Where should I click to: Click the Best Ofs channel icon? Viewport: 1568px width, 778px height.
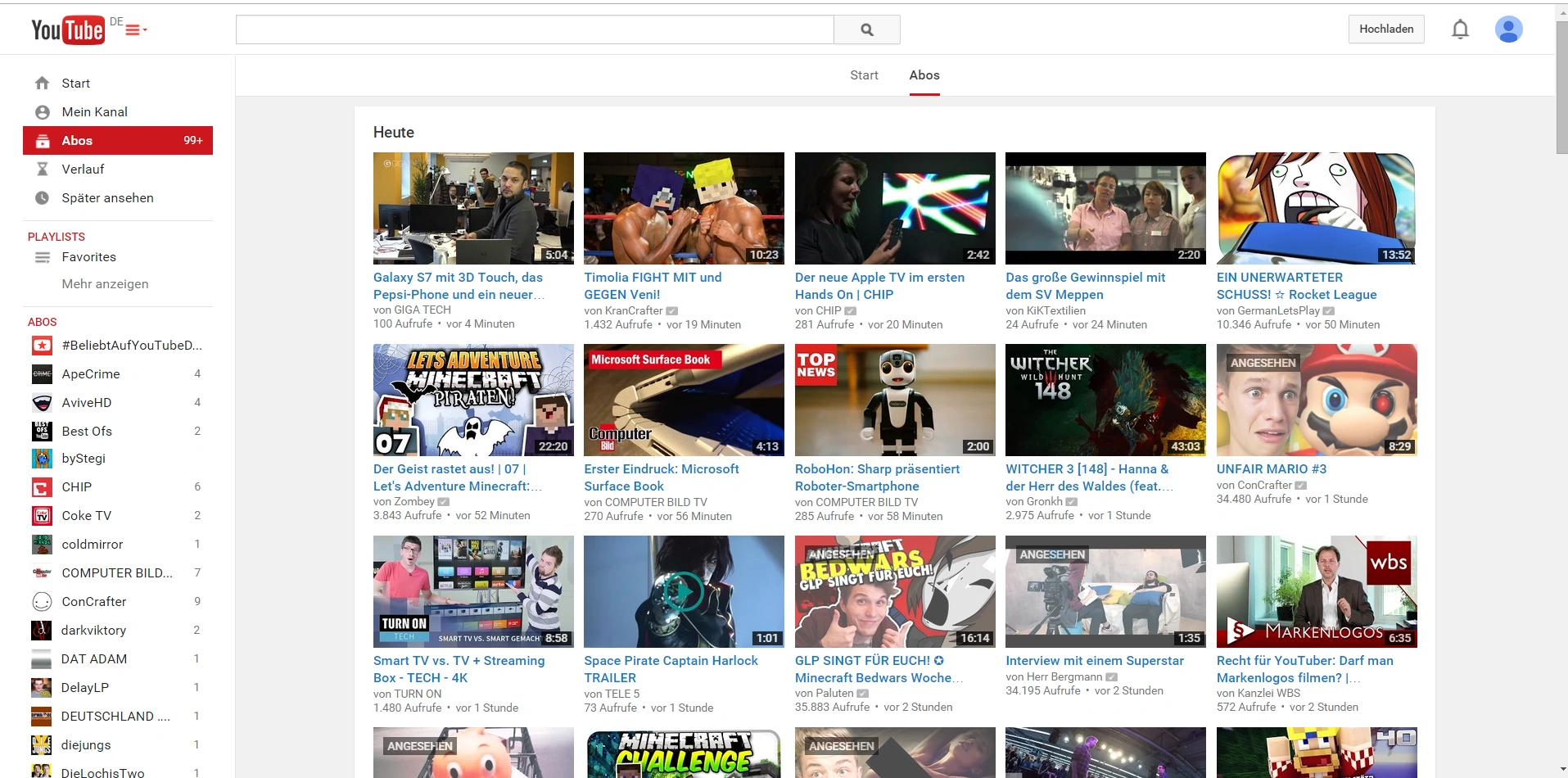[x=42, y=432]
